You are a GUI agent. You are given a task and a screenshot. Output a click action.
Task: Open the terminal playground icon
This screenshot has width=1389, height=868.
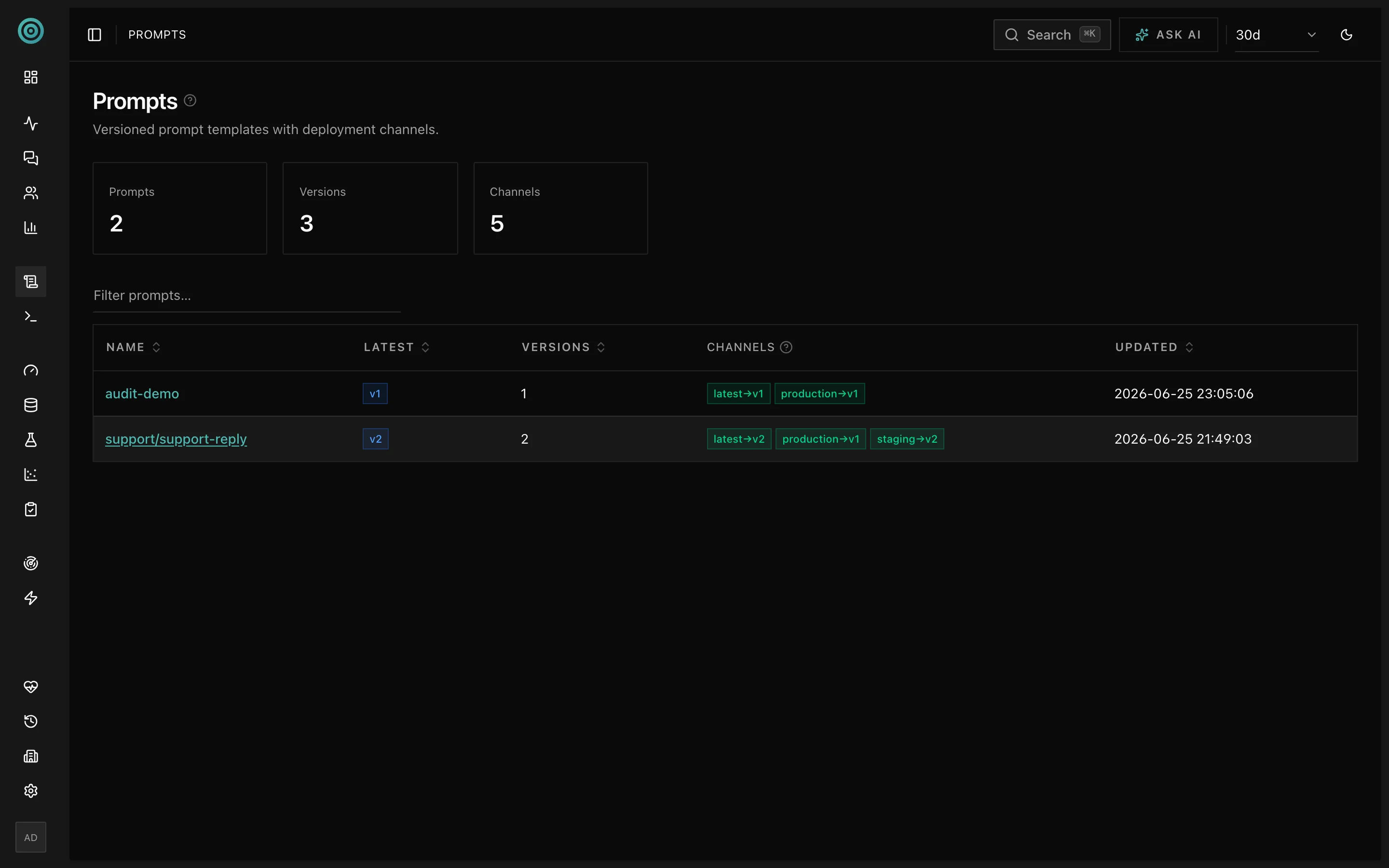[x=30, y=316]
